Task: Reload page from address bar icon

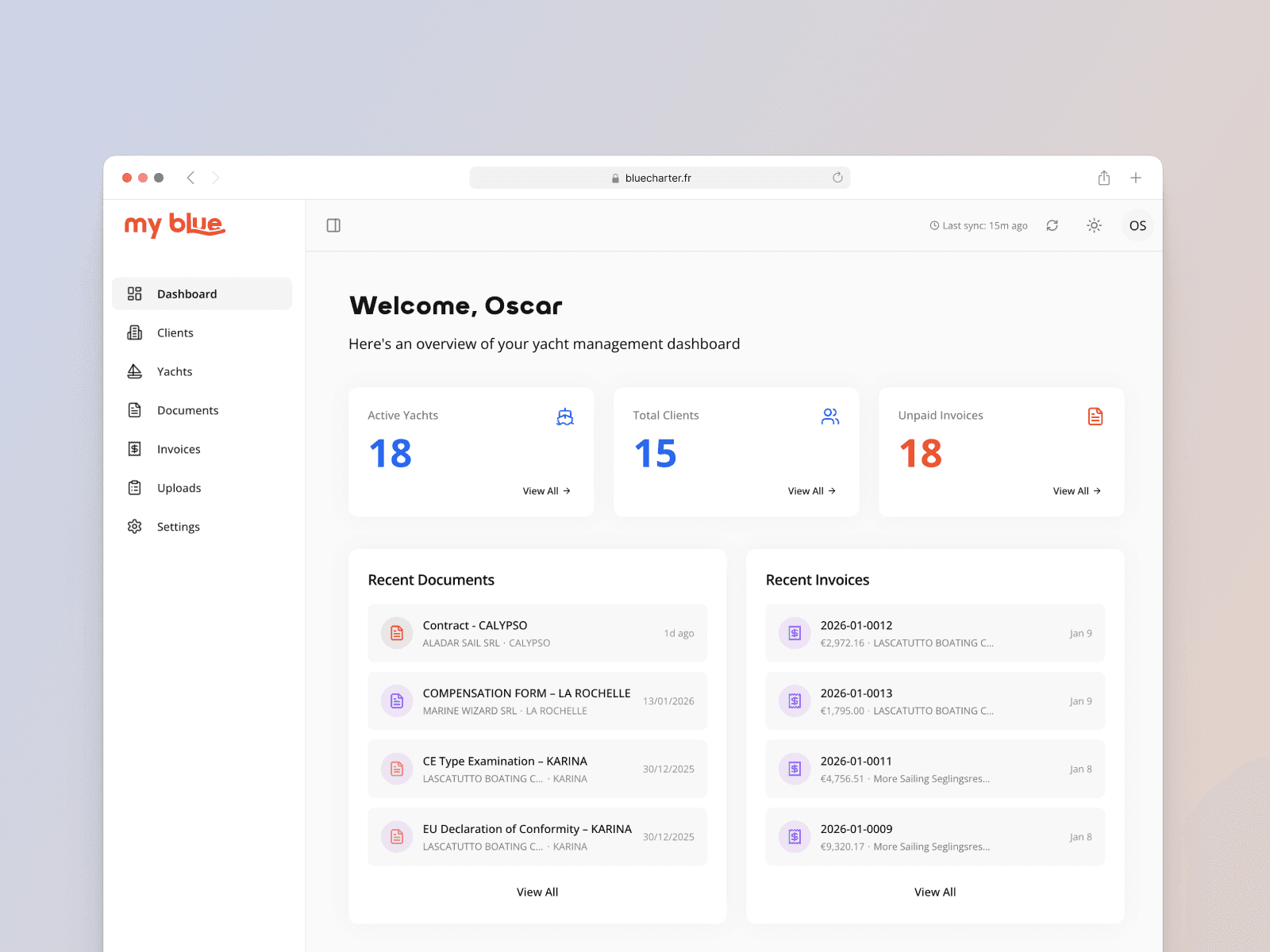Action: 837,178
